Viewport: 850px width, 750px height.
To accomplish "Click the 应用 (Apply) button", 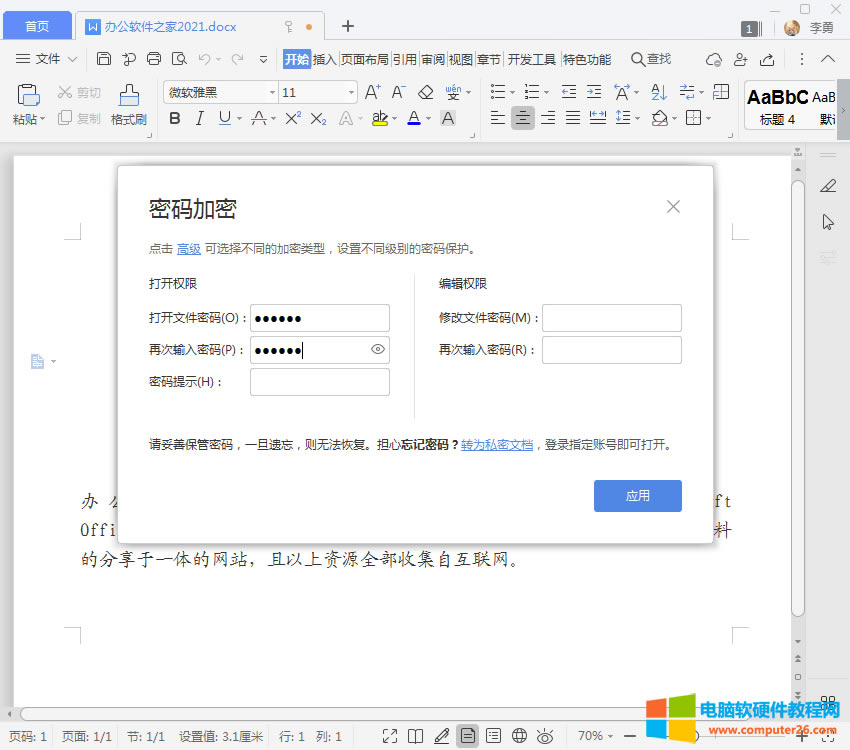I will click(x=637, y=496).
